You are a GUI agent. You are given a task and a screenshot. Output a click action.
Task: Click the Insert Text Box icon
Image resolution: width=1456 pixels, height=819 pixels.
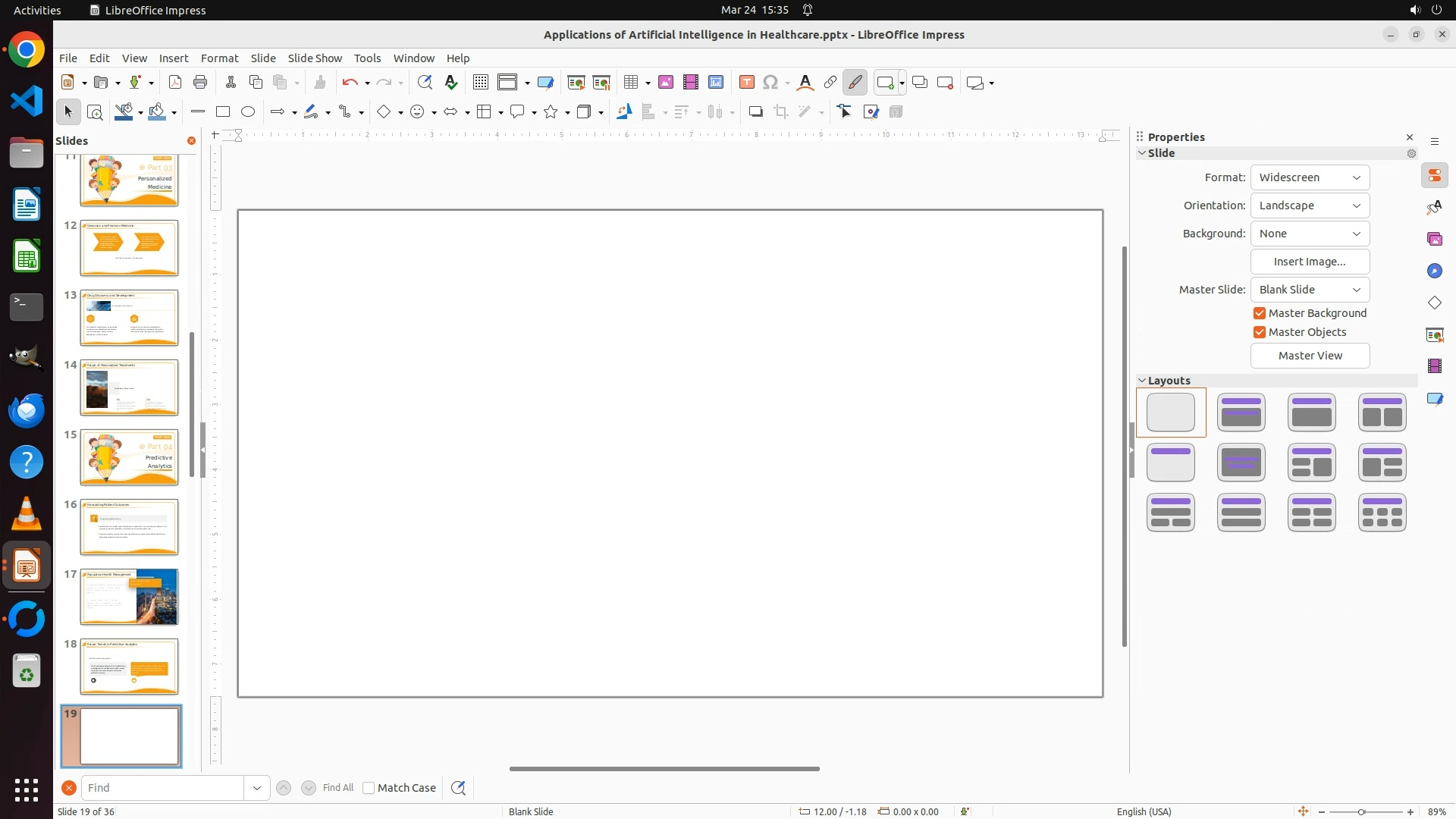click(x=747, y=83)
